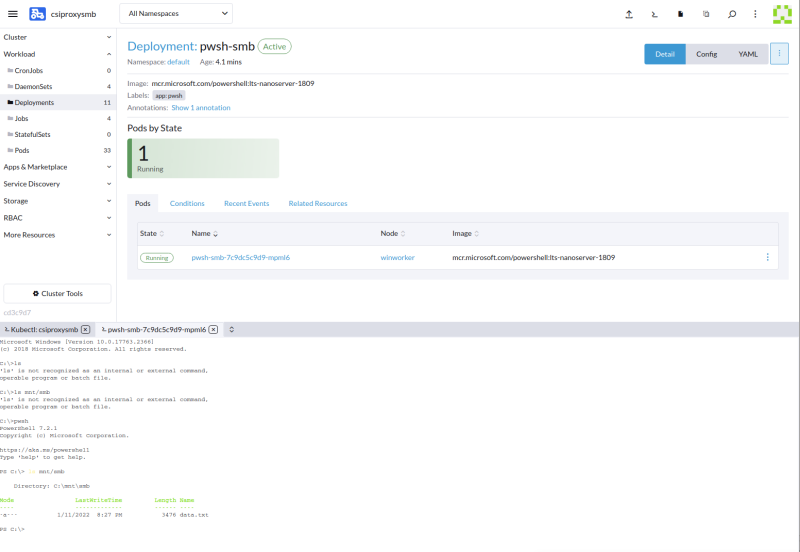
Task: Expand the Cluster sidebar section
Action: (x=58, y=37)
